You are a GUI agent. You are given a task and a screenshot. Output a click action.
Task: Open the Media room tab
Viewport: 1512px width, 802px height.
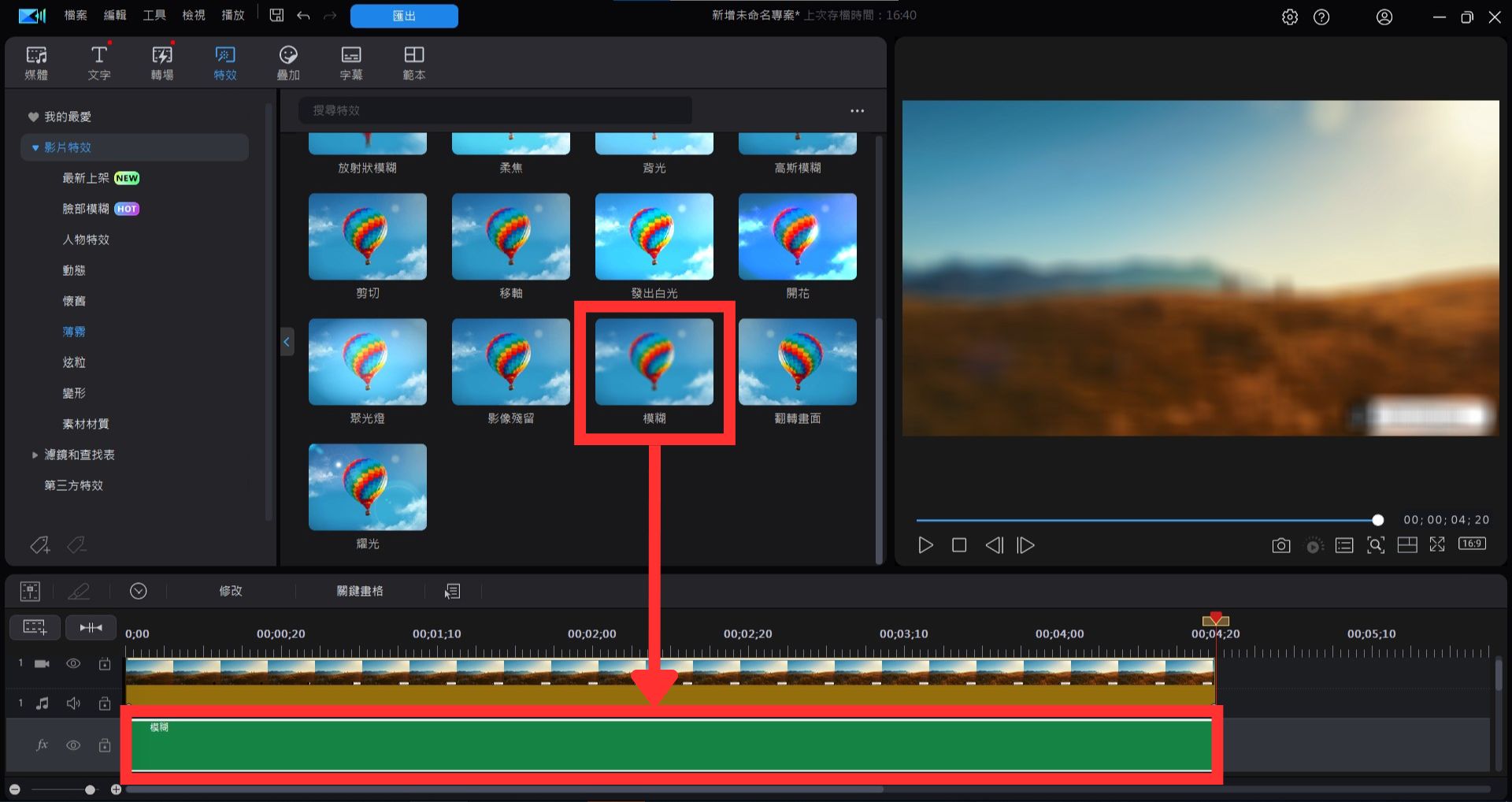[x=36, y=62]
